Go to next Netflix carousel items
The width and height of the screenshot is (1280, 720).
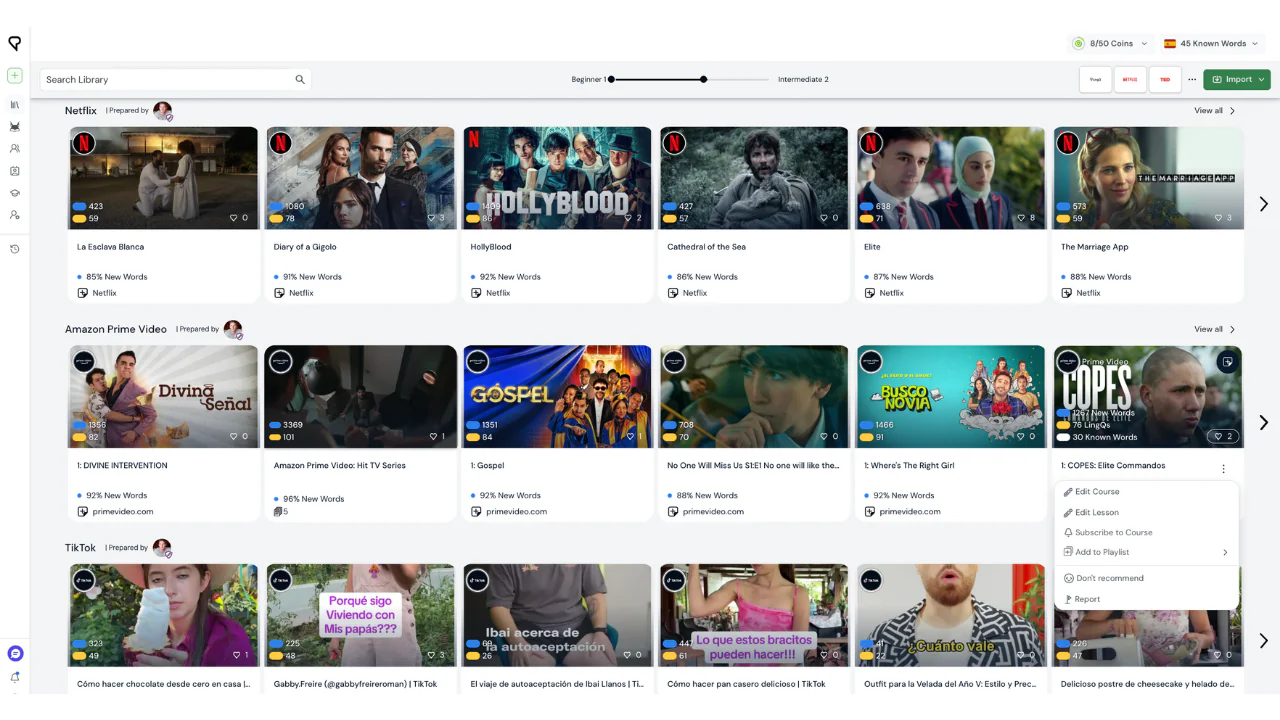coord(1263,204)
